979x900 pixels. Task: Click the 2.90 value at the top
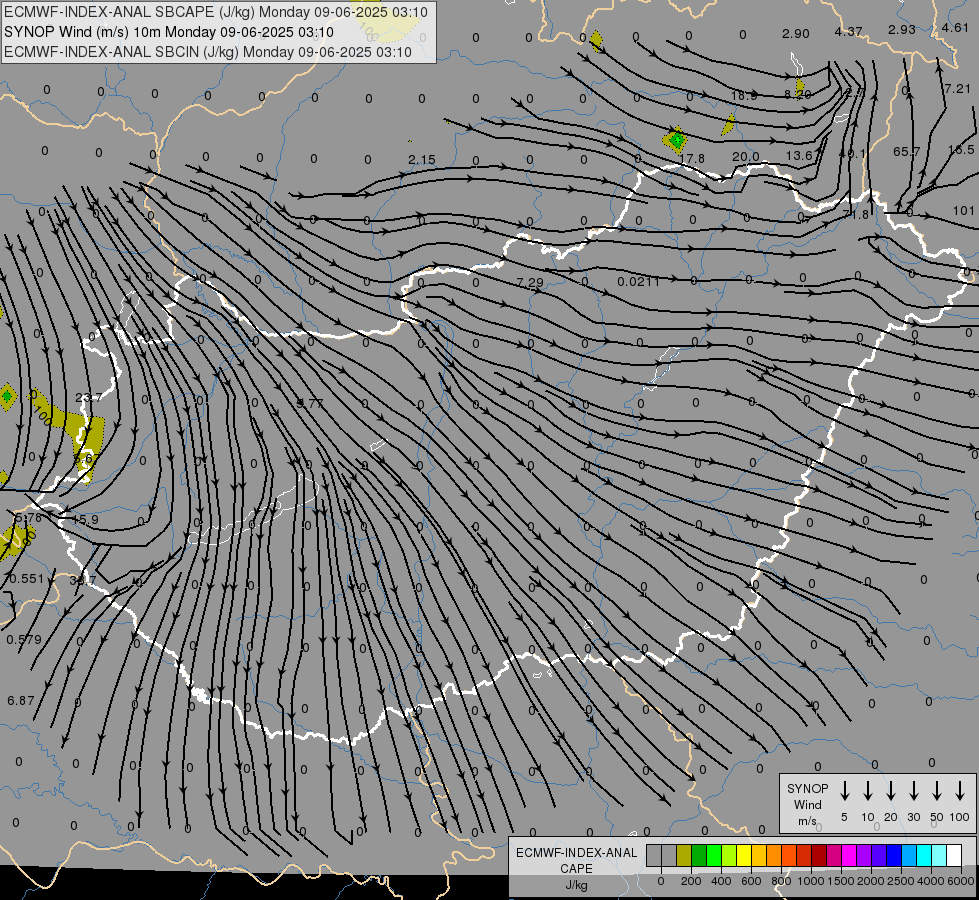coord(795,34)
